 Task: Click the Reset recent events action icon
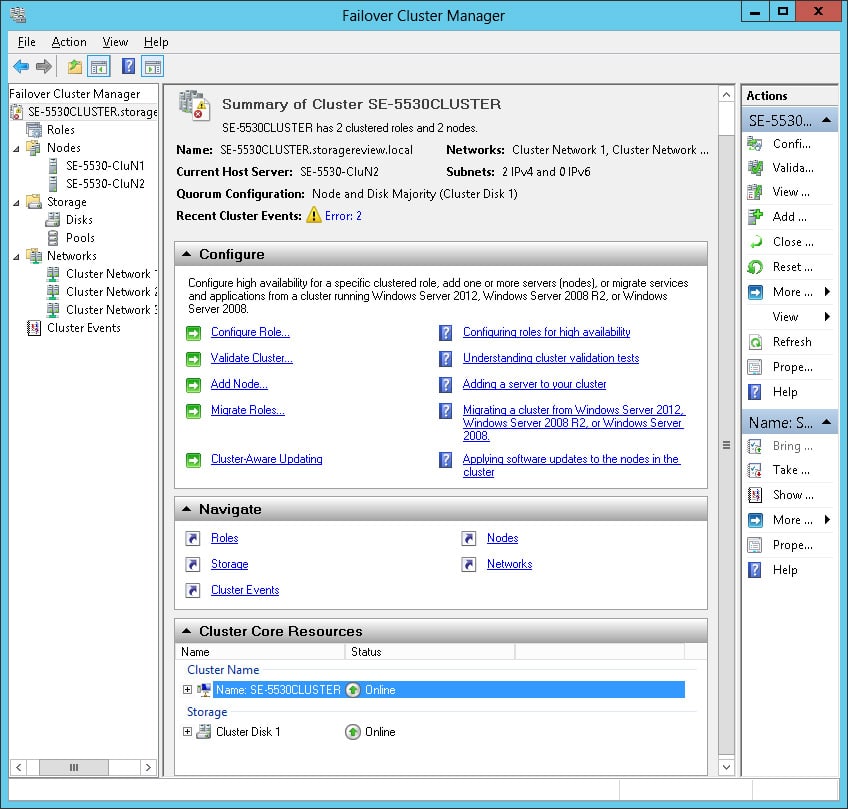[x=755, y=267]
